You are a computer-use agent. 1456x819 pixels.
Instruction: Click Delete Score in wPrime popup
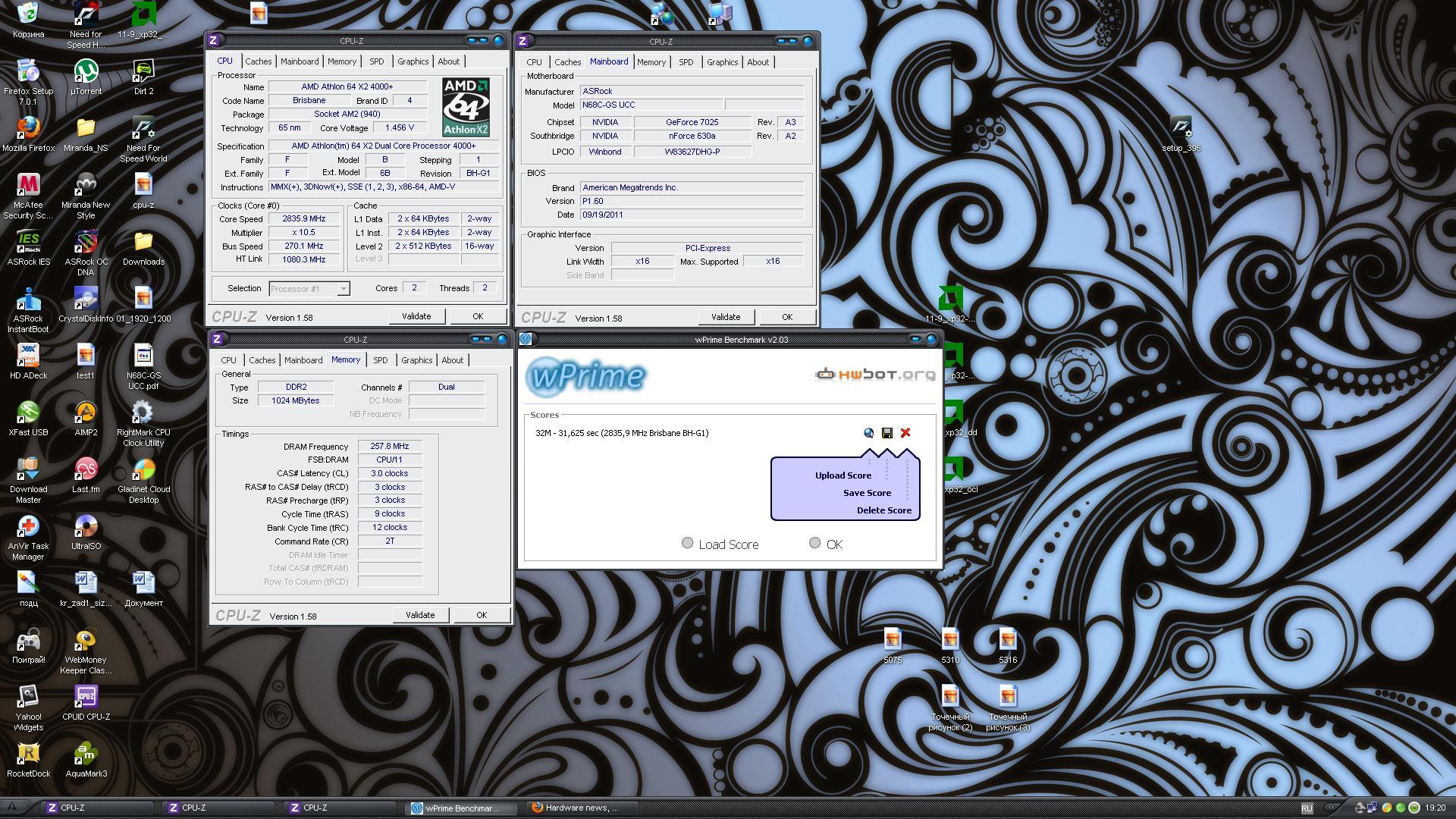point(883,510)
